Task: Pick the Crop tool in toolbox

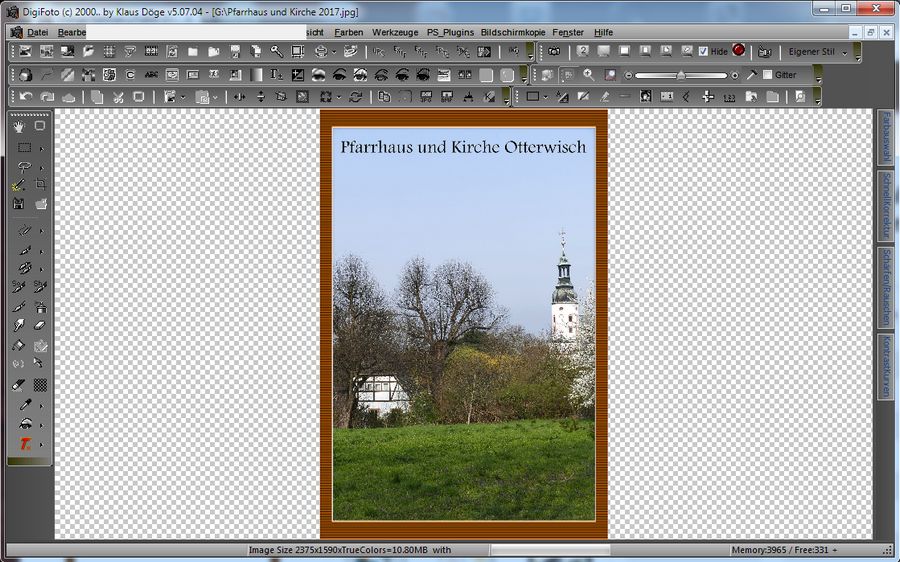Action: click(41, 185)
